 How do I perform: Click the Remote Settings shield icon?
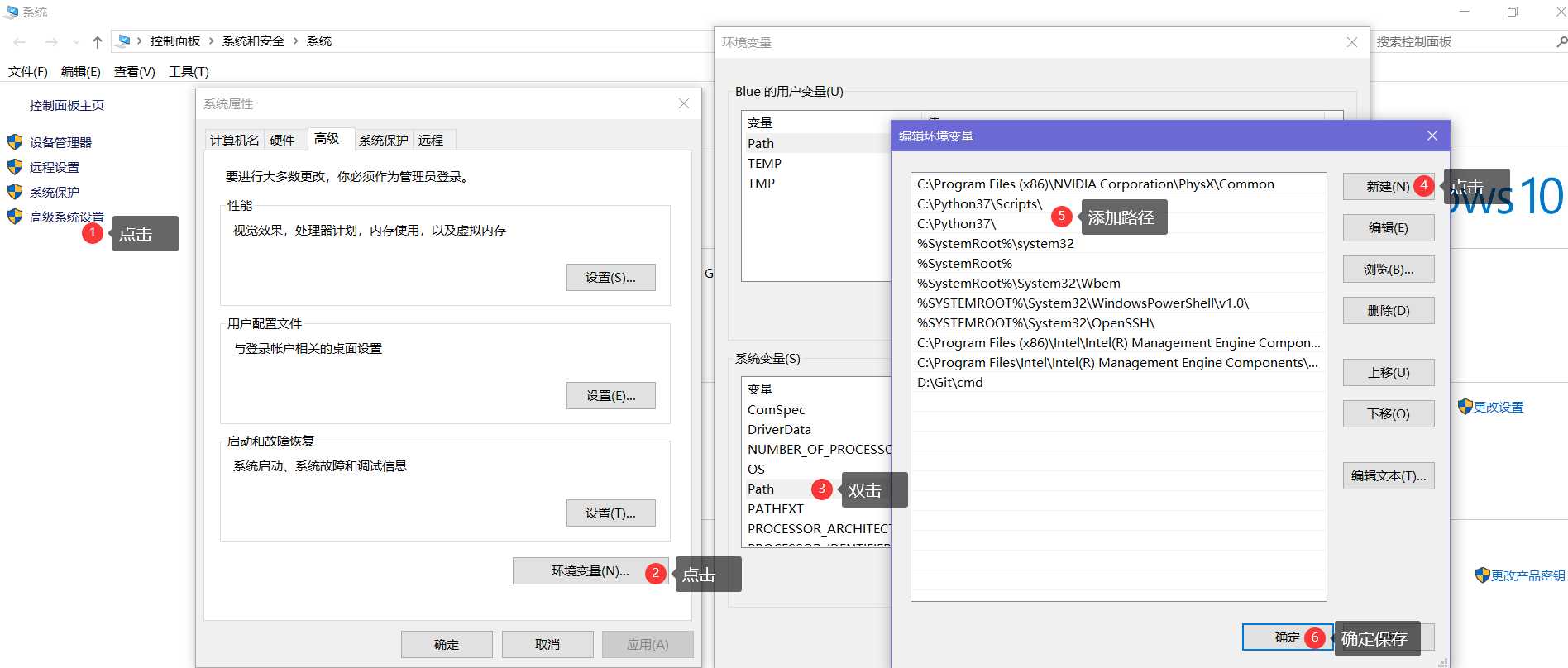(x=15, y=167)
